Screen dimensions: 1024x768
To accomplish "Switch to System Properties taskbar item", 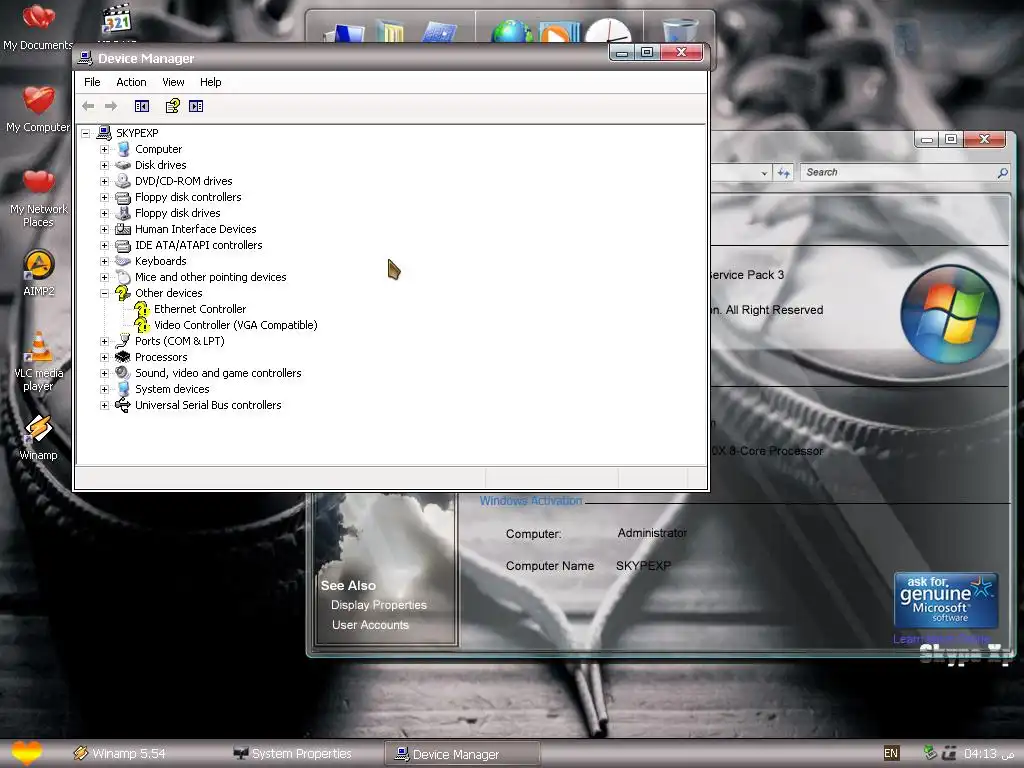I will 293,754.
